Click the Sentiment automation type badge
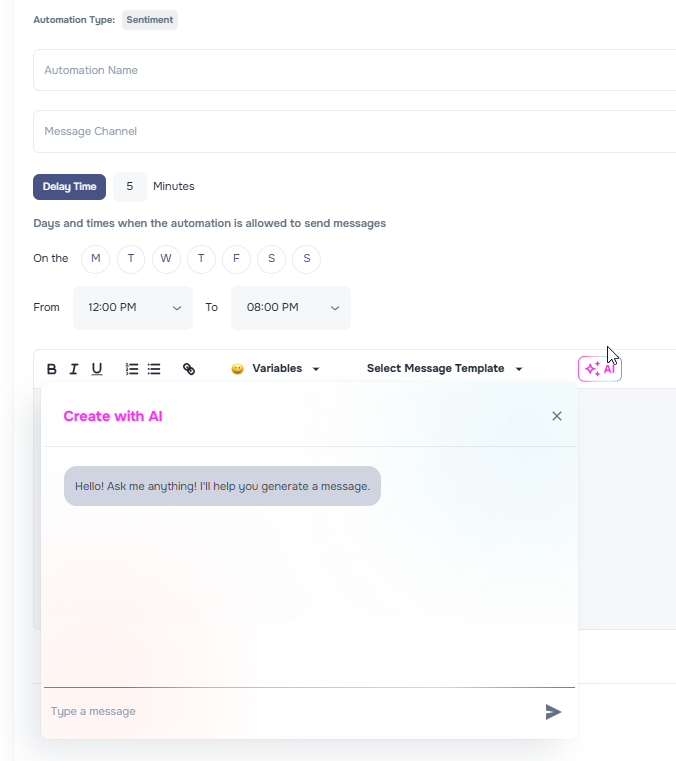The image size is (676, 761). 149,20
